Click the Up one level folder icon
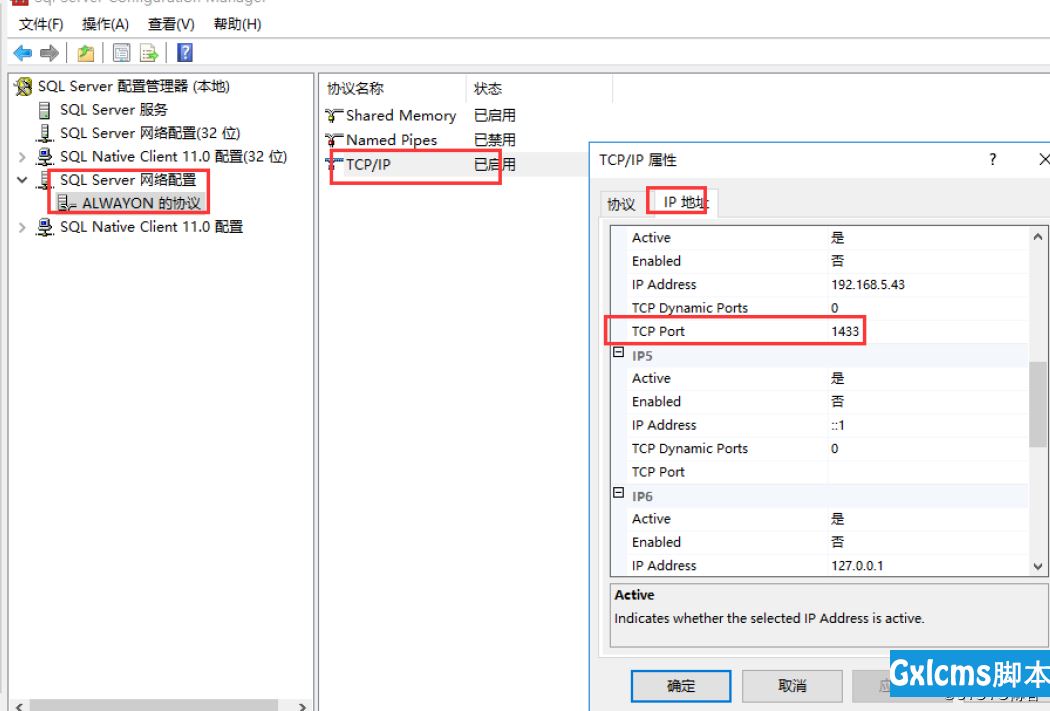1050x711 pixels. [85, 53]
